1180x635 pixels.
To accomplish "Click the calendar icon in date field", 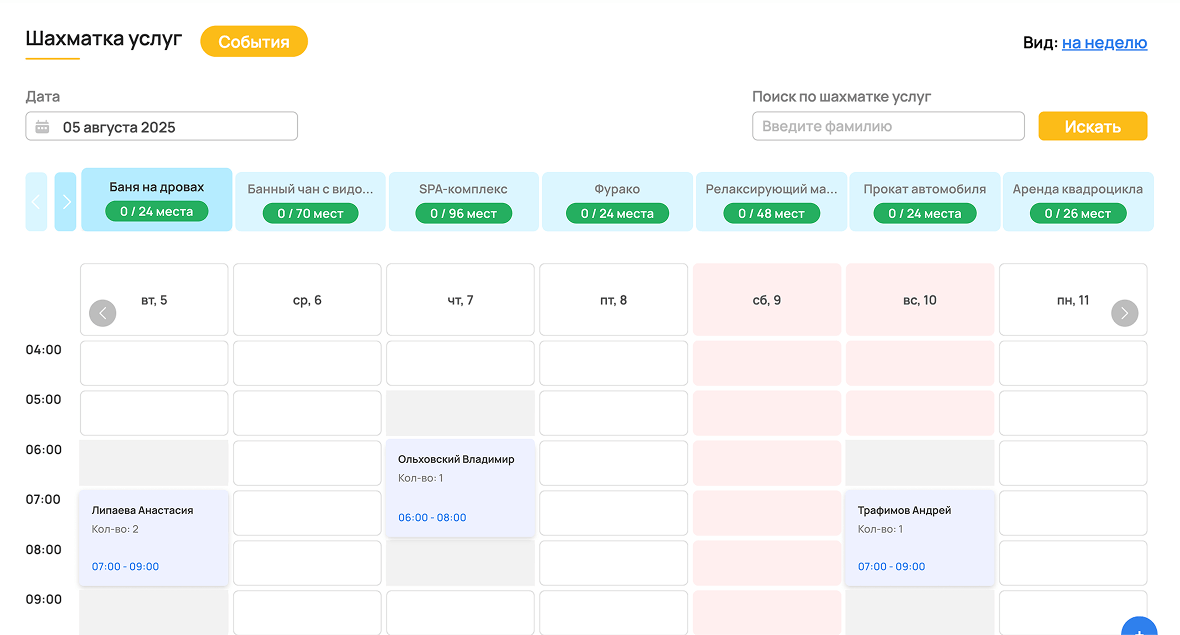I will tap(42, 127).
